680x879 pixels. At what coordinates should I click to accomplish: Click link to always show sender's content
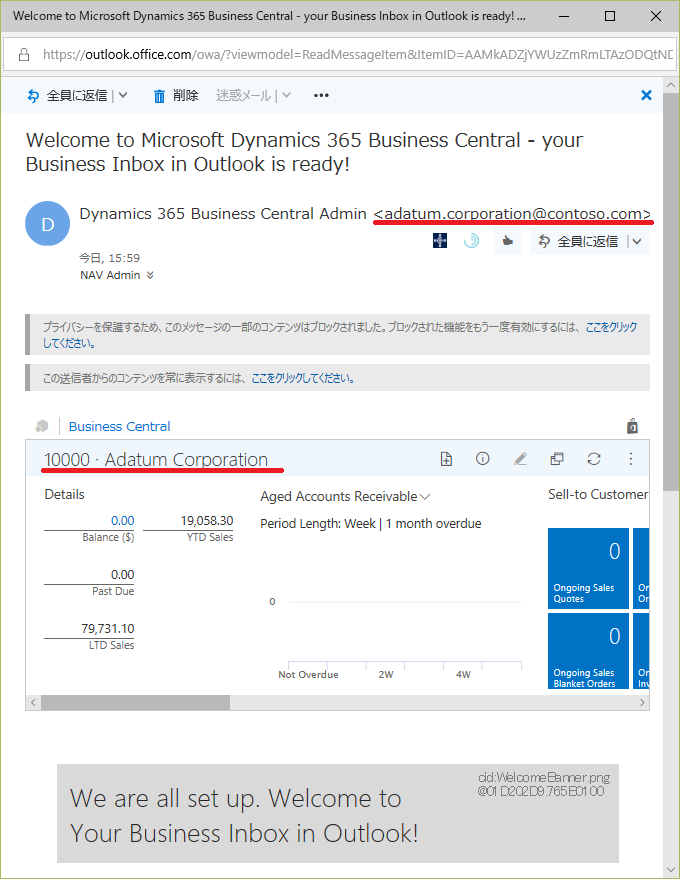coord(303,378)
